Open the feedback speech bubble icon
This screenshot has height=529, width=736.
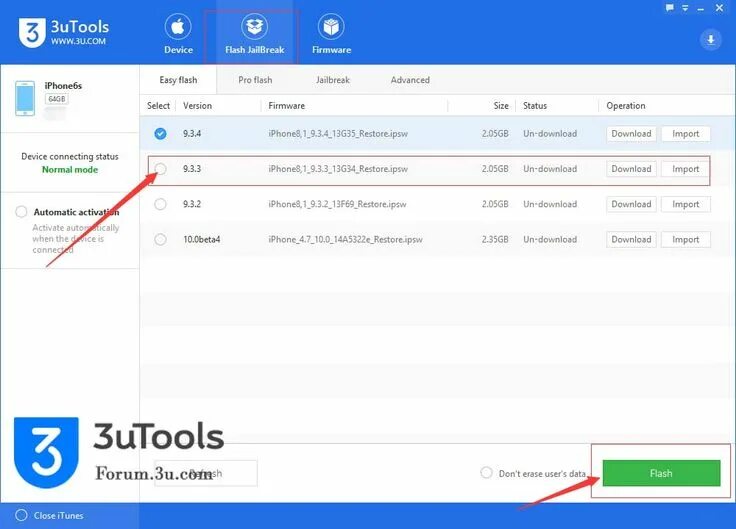point(669,8)
